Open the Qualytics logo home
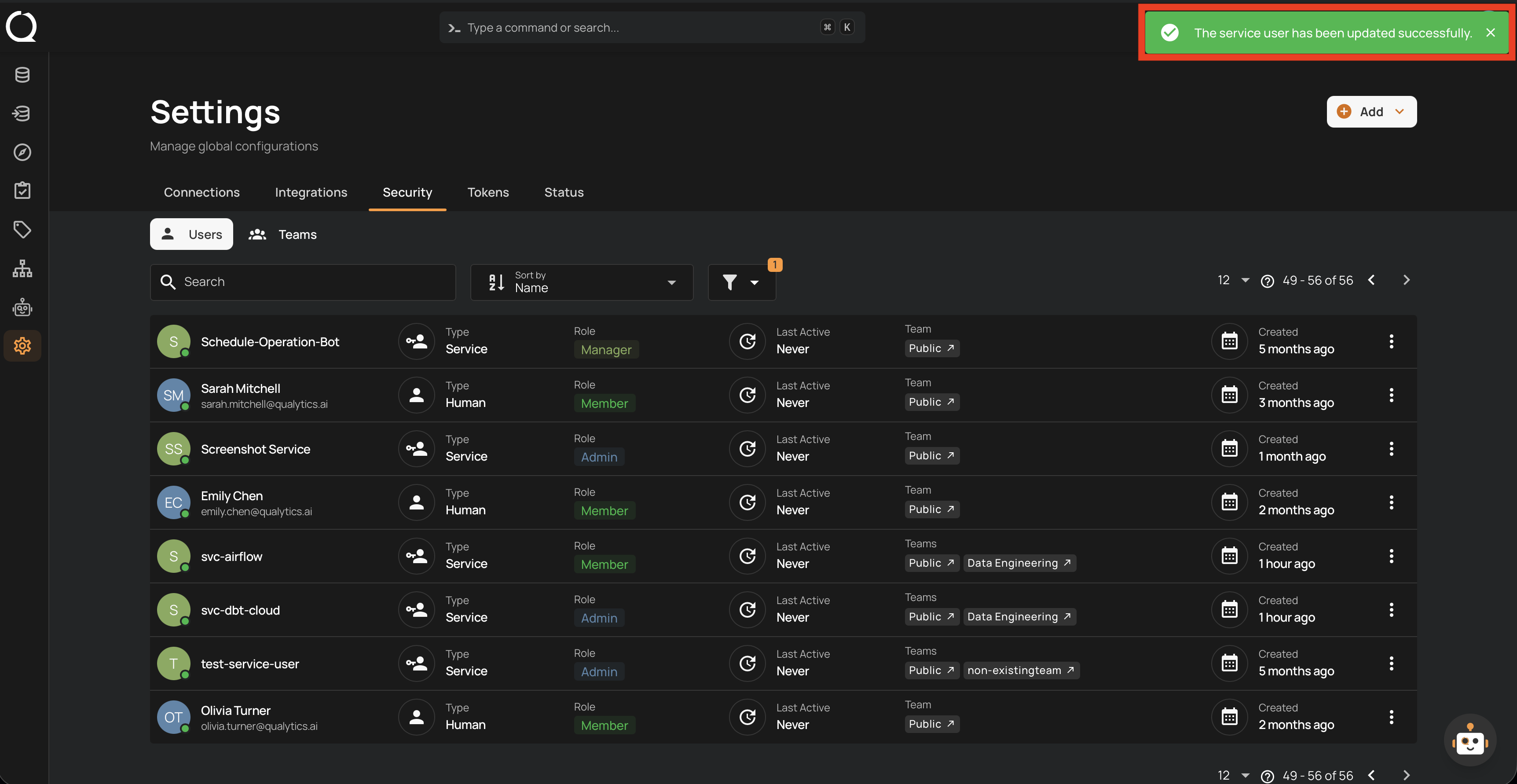1517x784 pixels. [x=21, y=26]
